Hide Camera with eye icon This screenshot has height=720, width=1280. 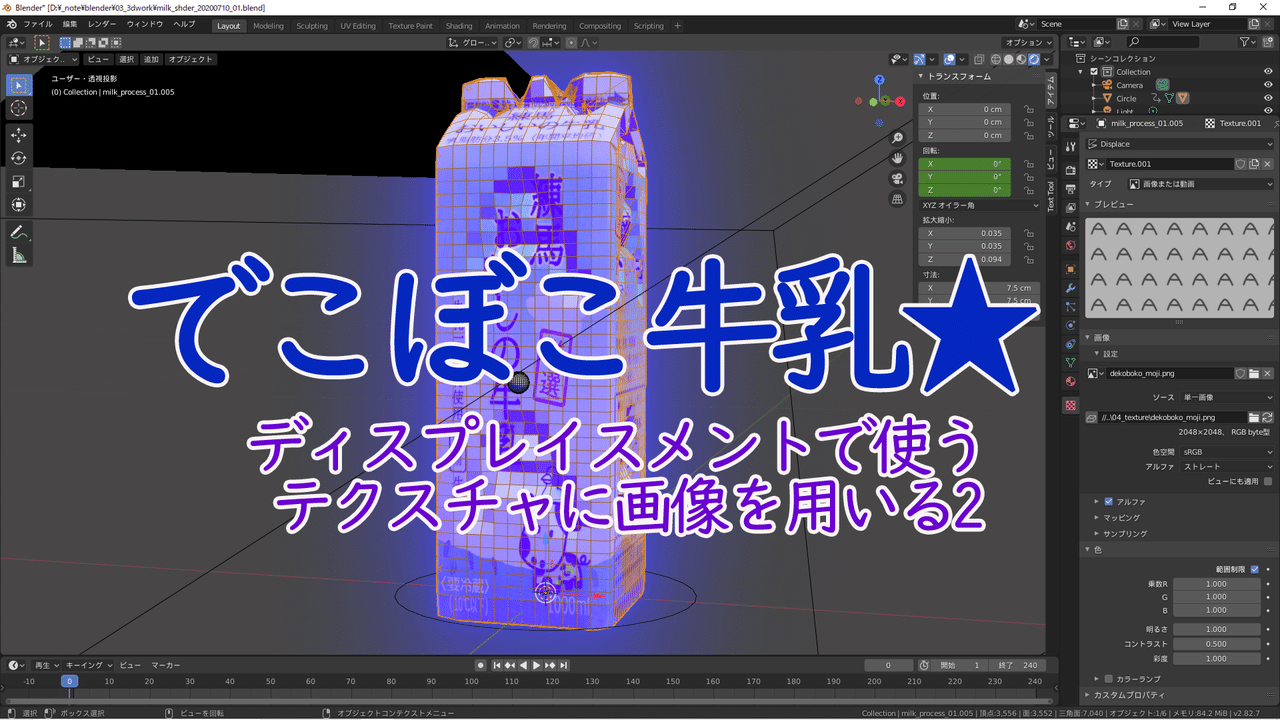tap(1268, 85)
